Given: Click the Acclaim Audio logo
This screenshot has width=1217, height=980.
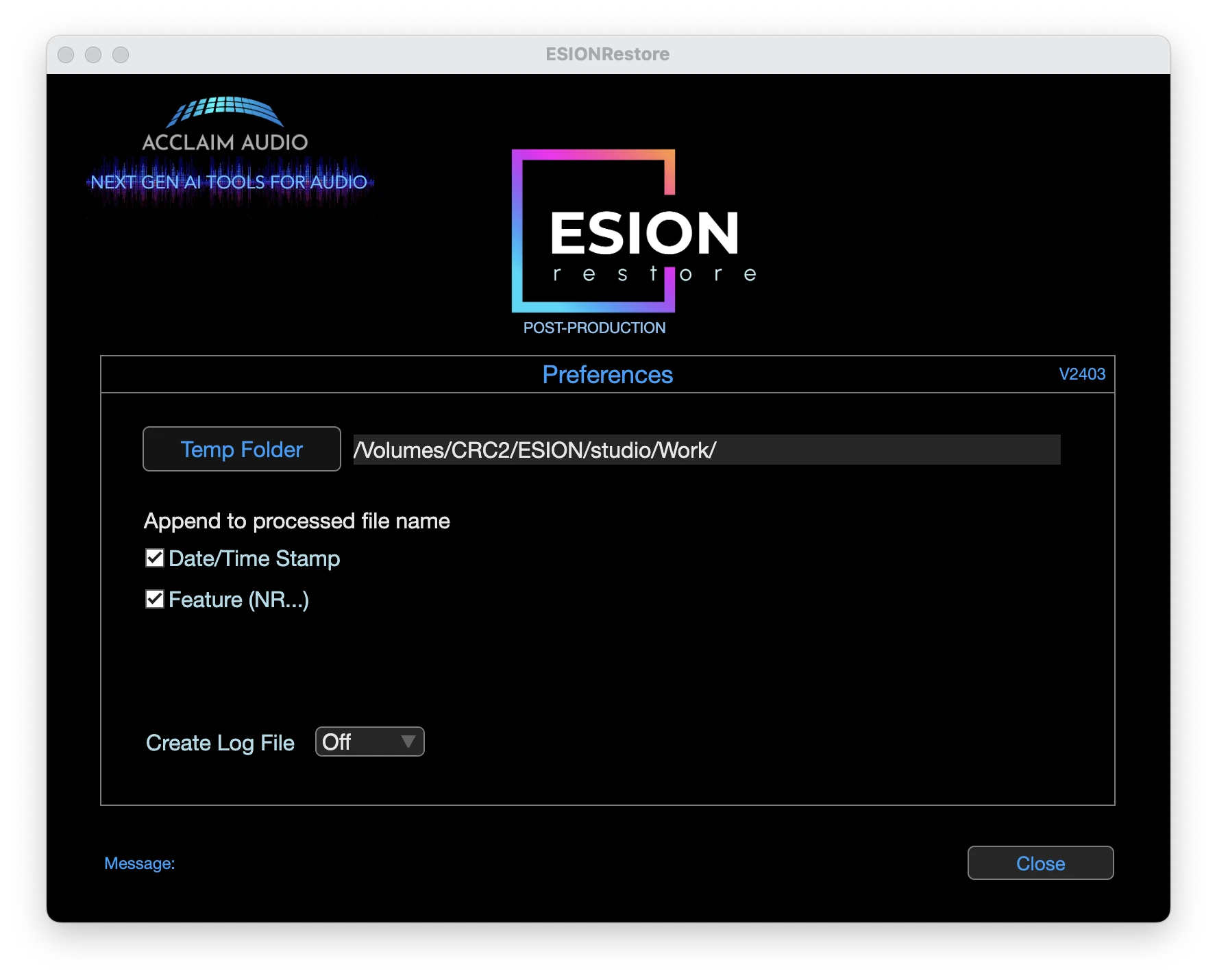Looking at the screenshot, I should tap(225, 125).
